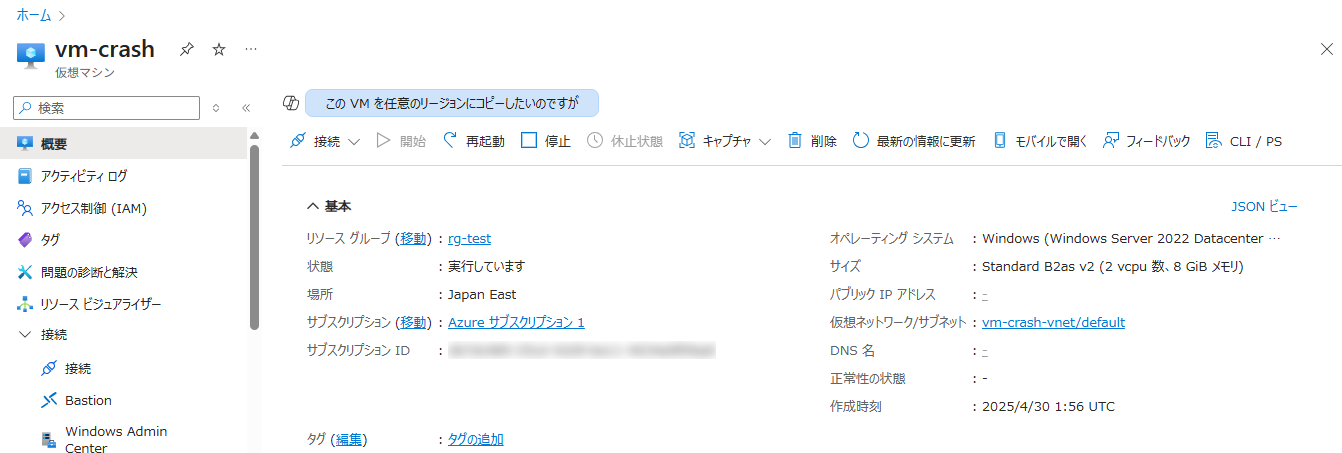Click the 停止 stop button

[x=546, y=141]
